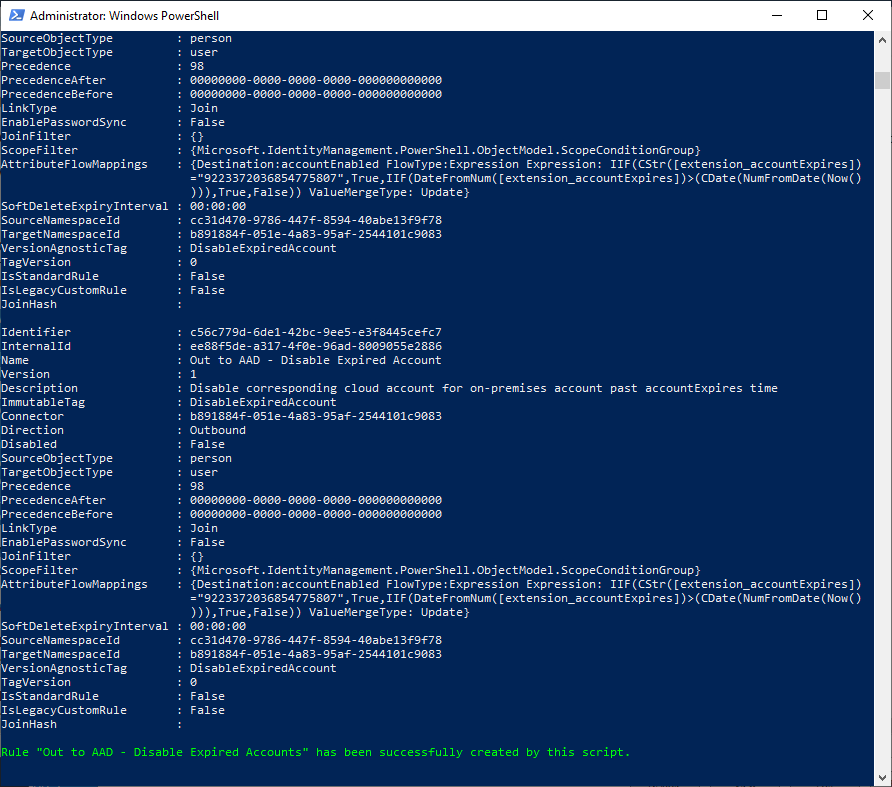Click the Description property label
The height and width of the screenshot is (787, 892).
point(39,388)
